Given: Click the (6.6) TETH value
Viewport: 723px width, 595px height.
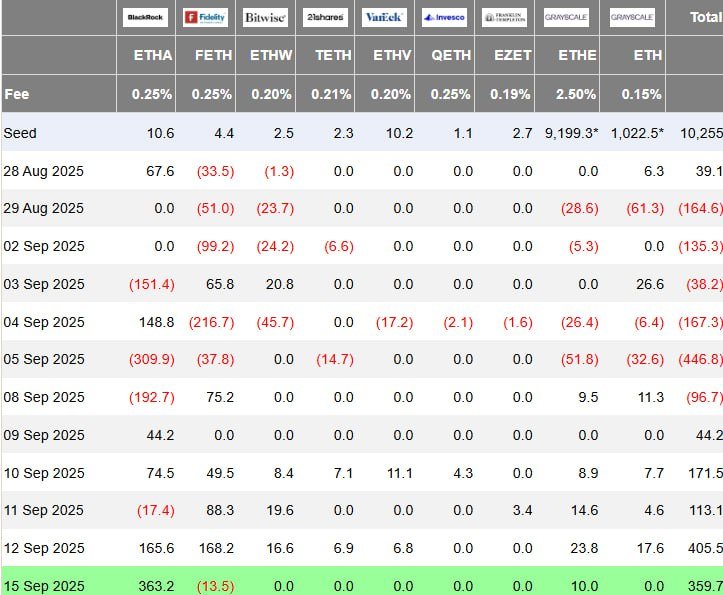Looking at the screenshot, I should point(339,246).
